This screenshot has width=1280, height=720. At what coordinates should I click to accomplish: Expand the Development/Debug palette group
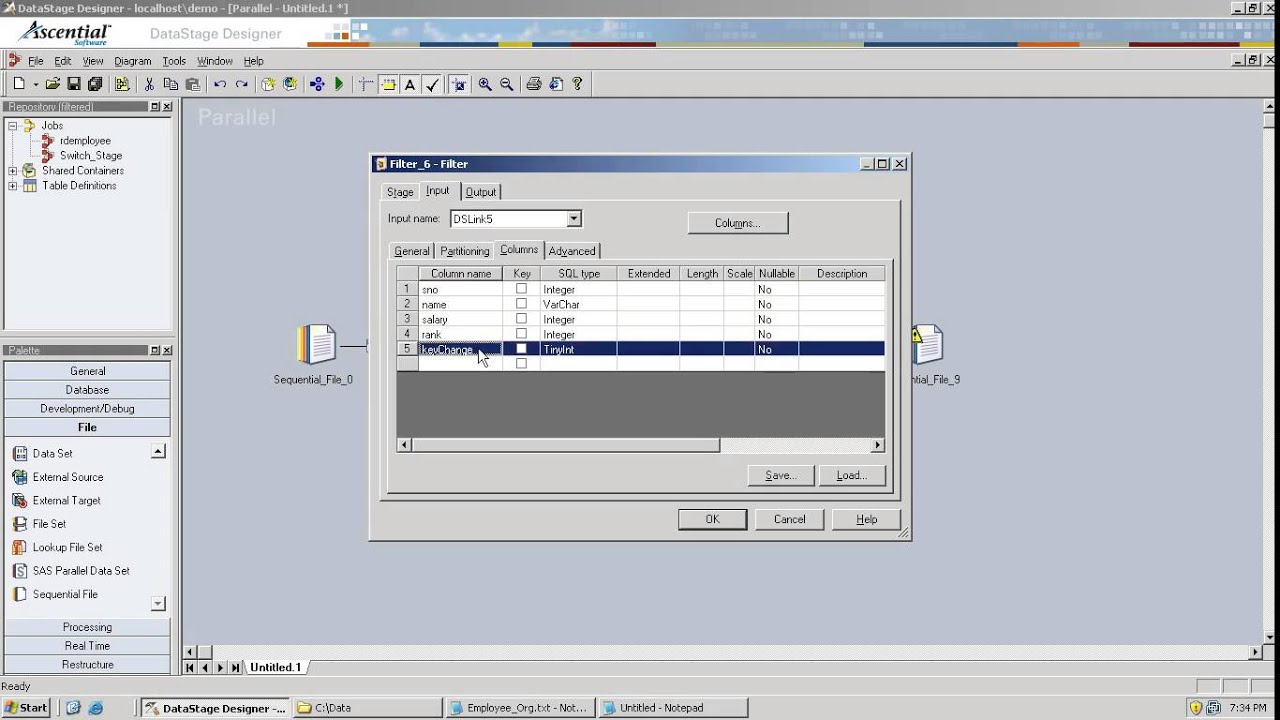[x=87, y=408]
